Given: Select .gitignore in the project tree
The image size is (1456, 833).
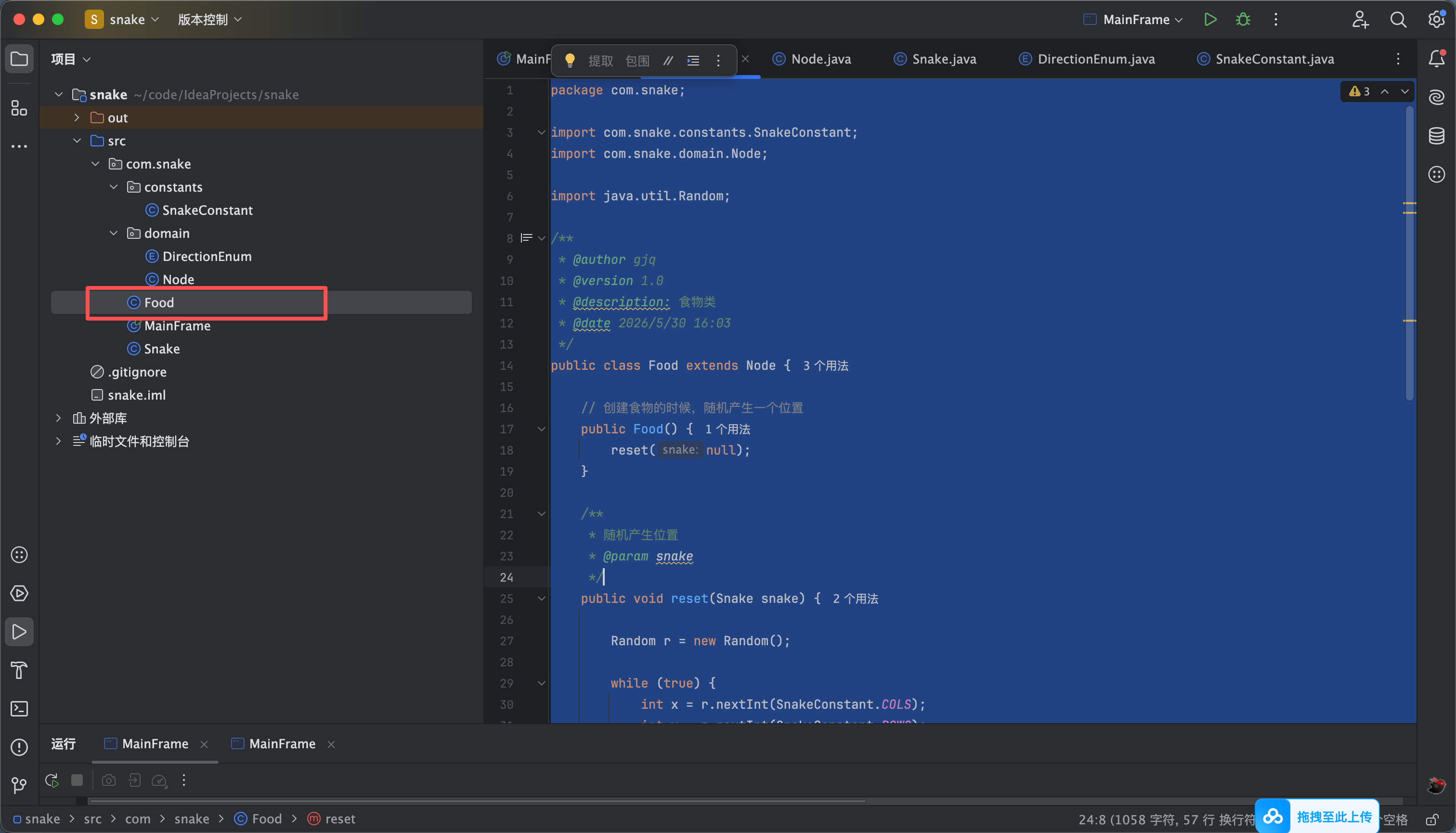Looking at the screenshot, I should (137, 372).
